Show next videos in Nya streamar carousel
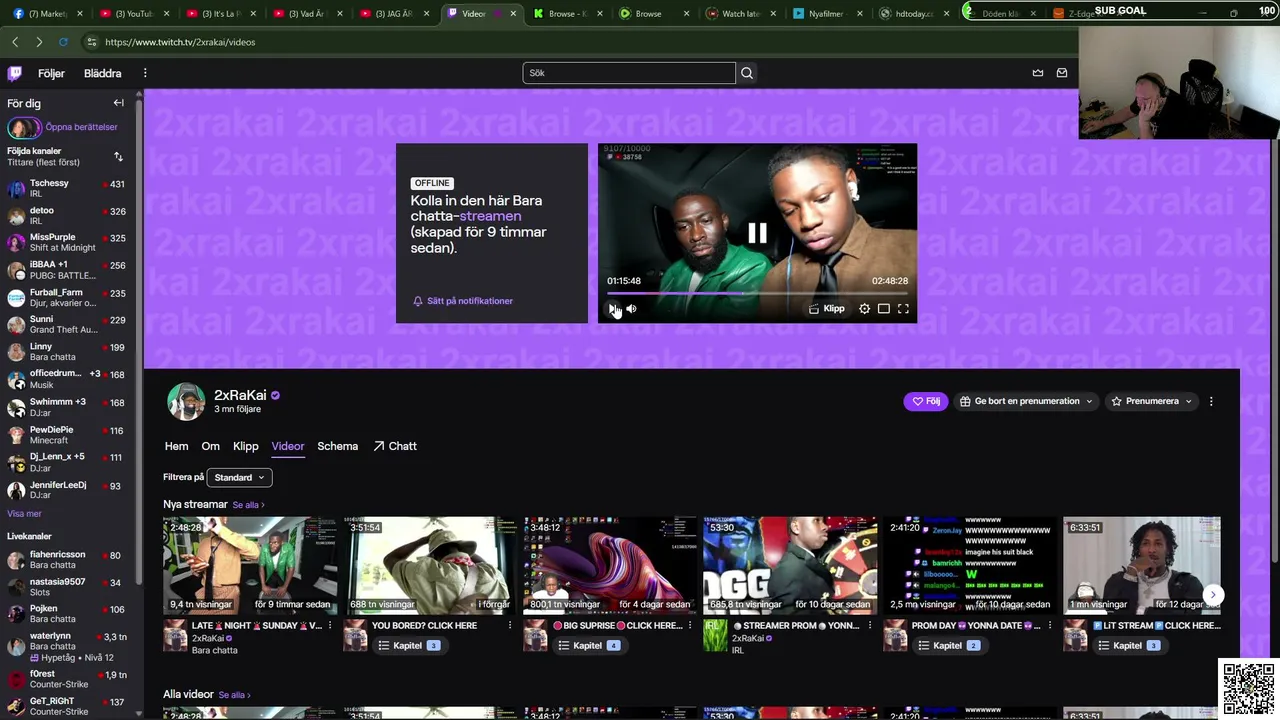 coord(1213,595)
